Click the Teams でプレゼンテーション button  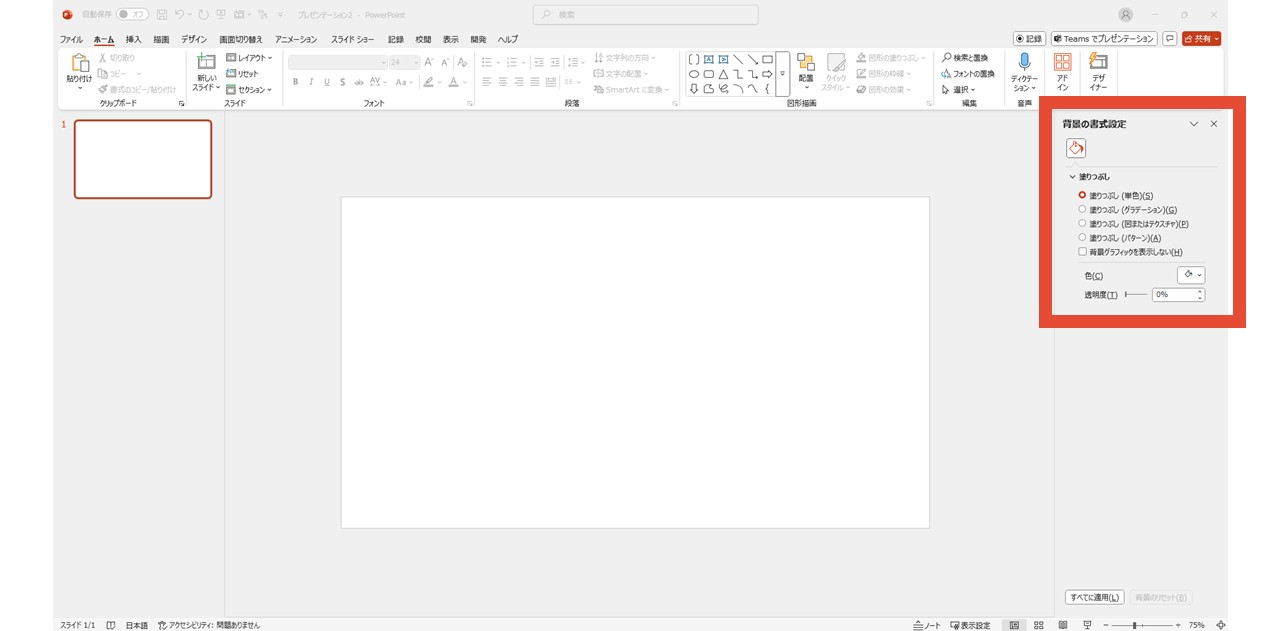pos(1104,39)
